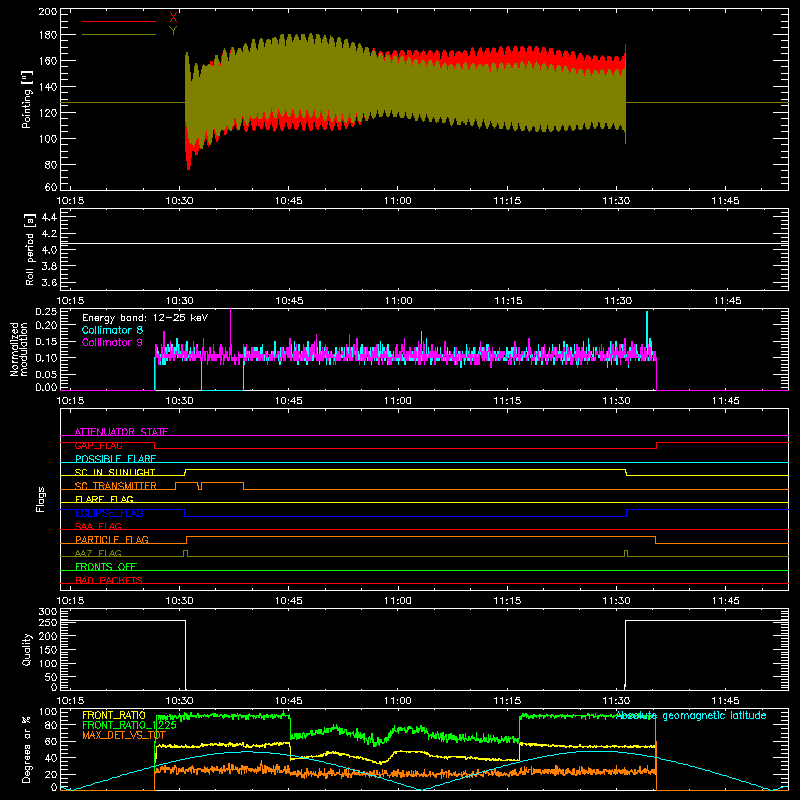This screenshot has width=800, height=800.
Task: Select the GAP_FLAG label
Action: [x=98, y=445]
